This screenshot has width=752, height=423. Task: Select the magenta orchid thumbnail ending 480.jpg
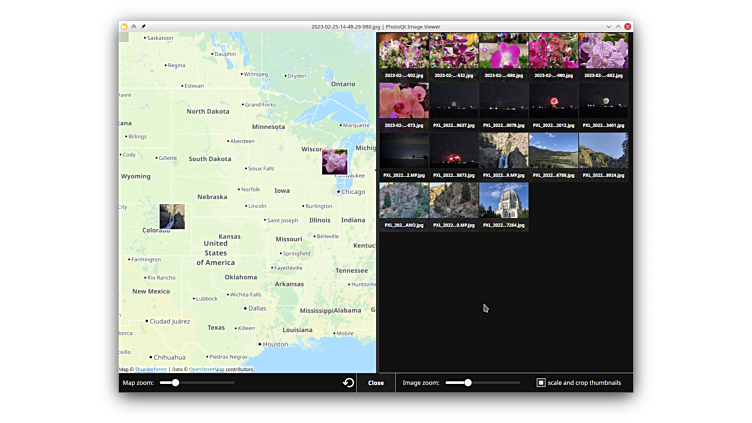504,52
